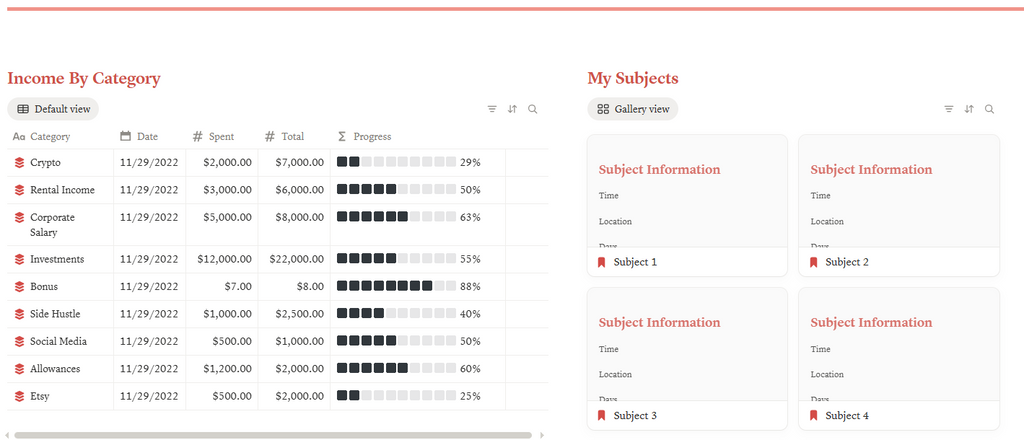Click the $6,000.00 total cell

click(x=294, y=190)
